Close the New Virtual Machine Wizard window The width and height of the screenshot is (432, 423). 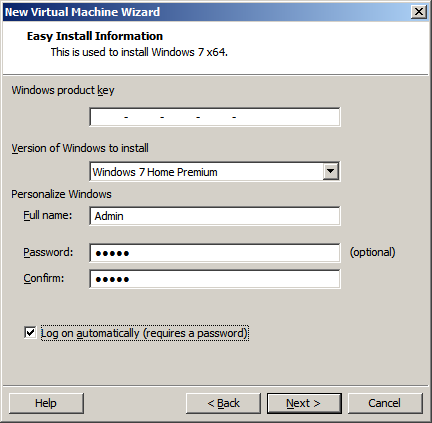pyautogui.click(x=419, y=12)
